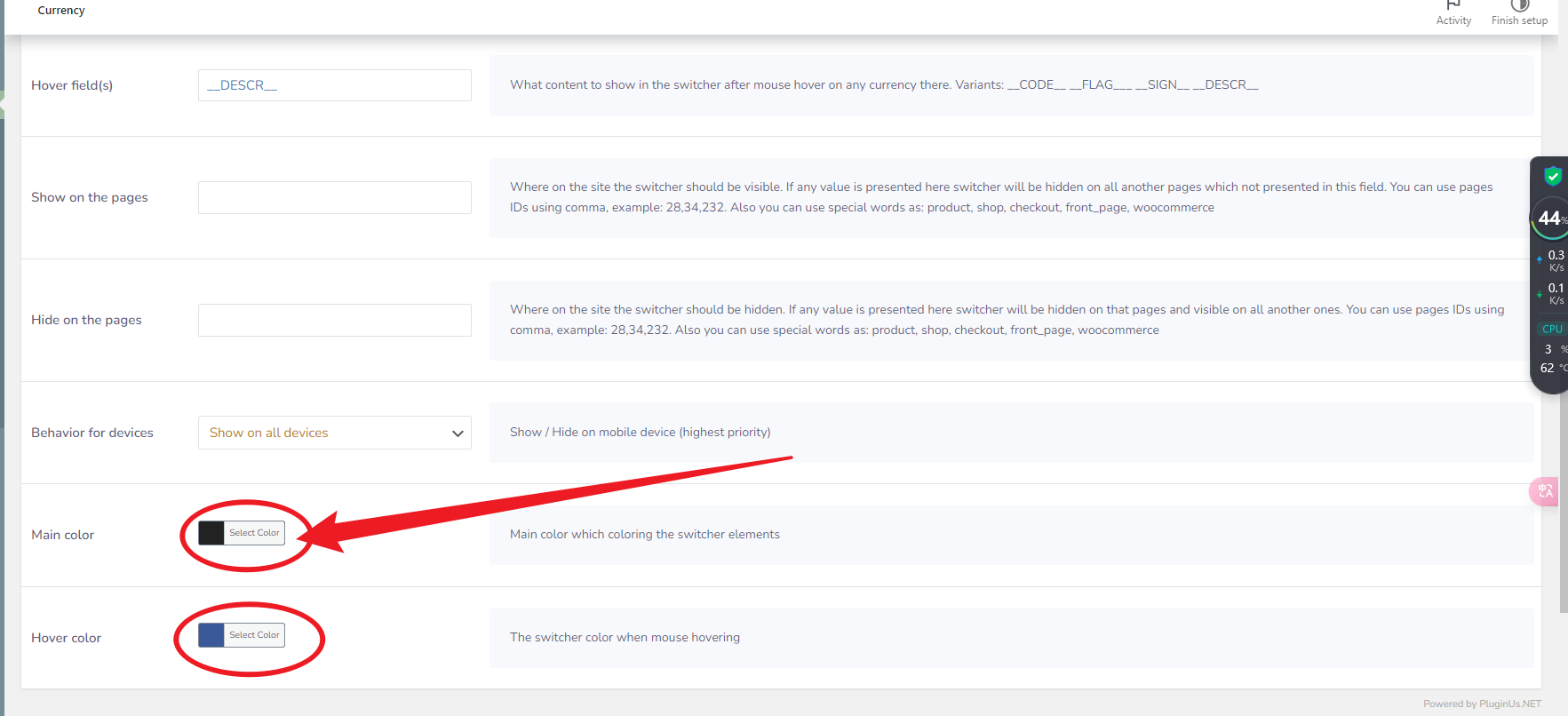Image resolution: width=1568 pixels, height=716 pixels.
Task: Click the pink translate floating icon
Action: coord(1546,491)
